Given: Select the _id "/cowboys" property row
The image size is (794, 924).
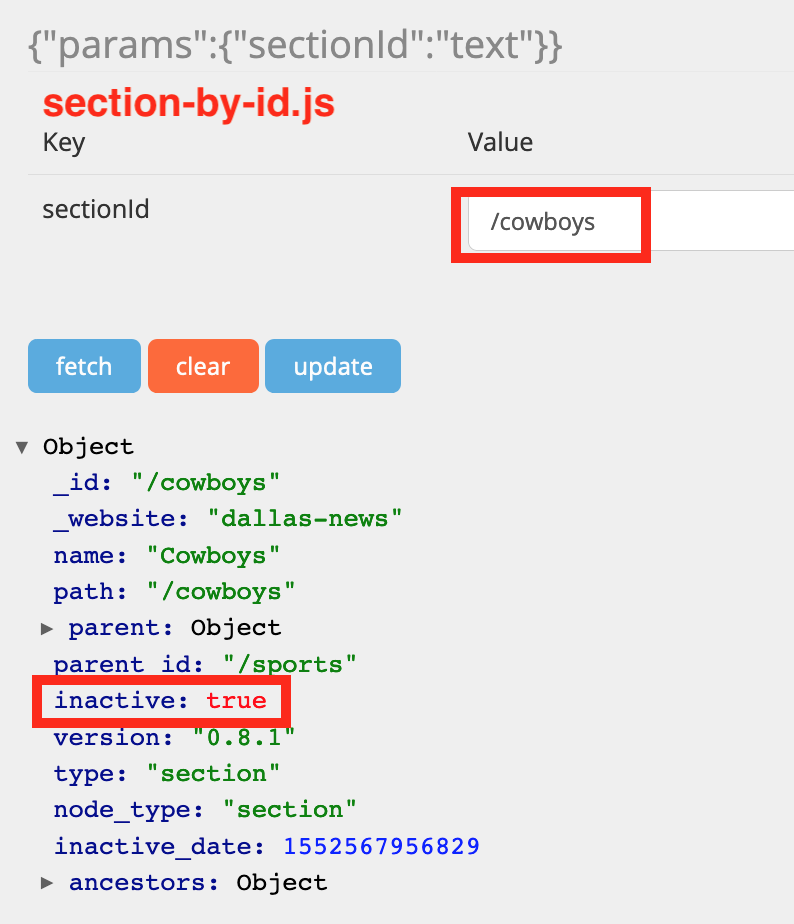Looking at the screenshot, I should tap(166, 483).
